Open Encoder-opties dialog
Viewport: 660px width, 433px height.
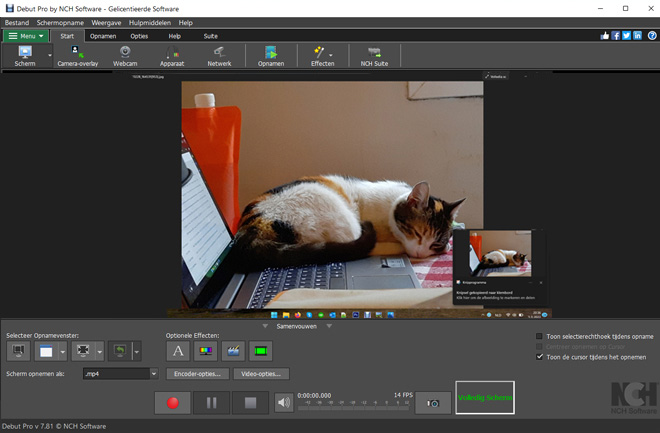(x=197, y=374)
